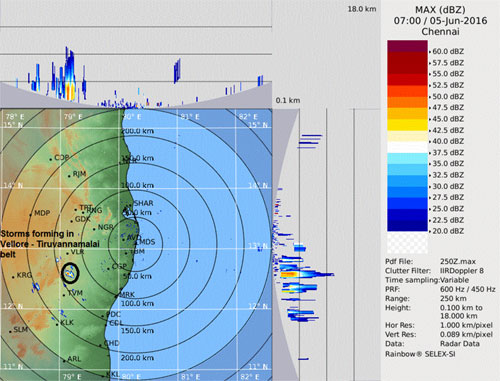Screen dimensions: 500x381
Task: Click the Rainbow SELEX-SI text
Action: (420, 354)
